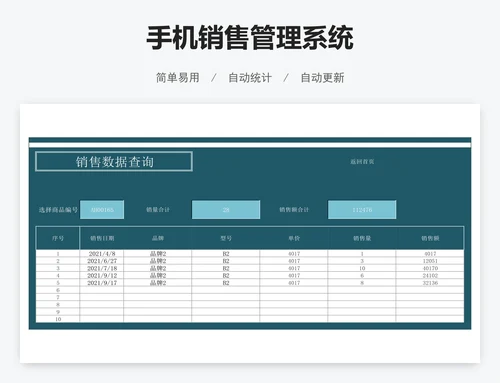The height and width of the screenshot is (383, 500).
Task: Click the 自动更新 subtitle text
Action: tap(322, 78)
